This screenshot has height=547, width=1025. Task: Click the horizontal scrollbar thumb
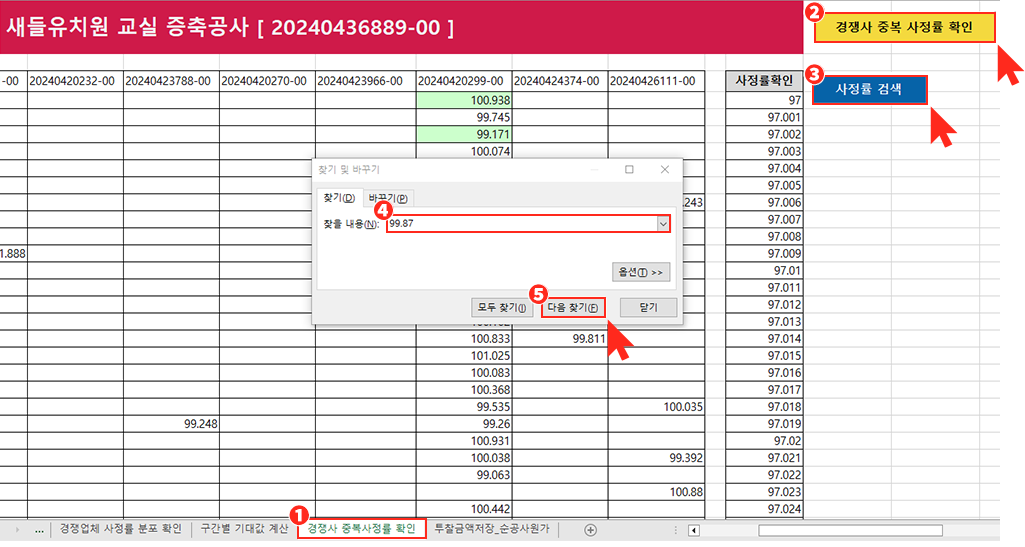850,530
